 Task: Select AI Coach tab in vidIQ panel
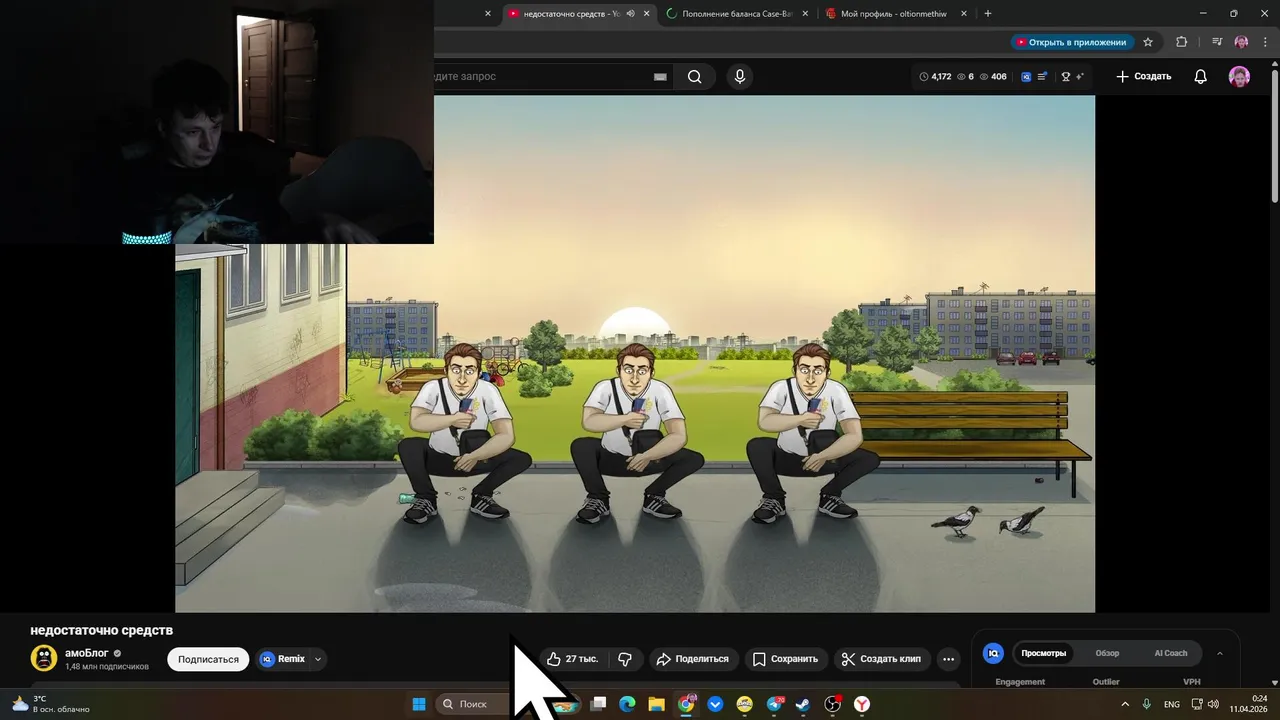click(x=1171, y=653)
